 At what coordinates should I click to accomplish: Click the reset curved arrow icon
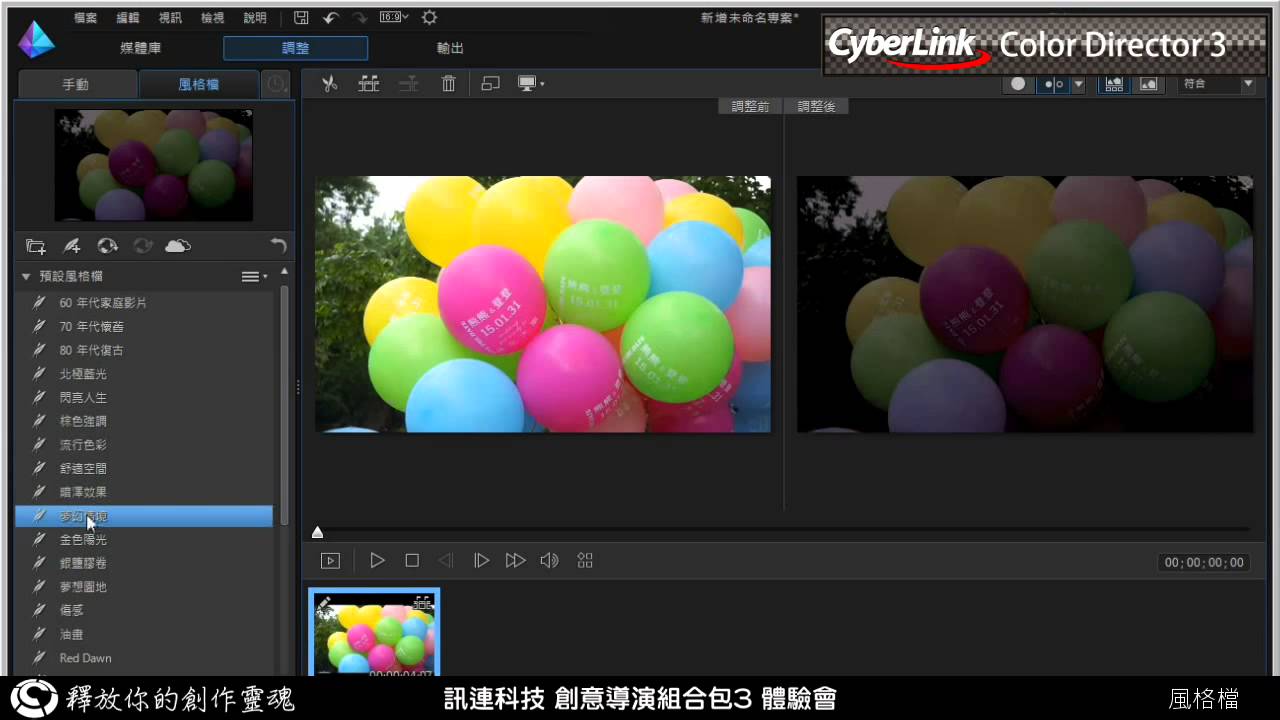click(278, 246)
